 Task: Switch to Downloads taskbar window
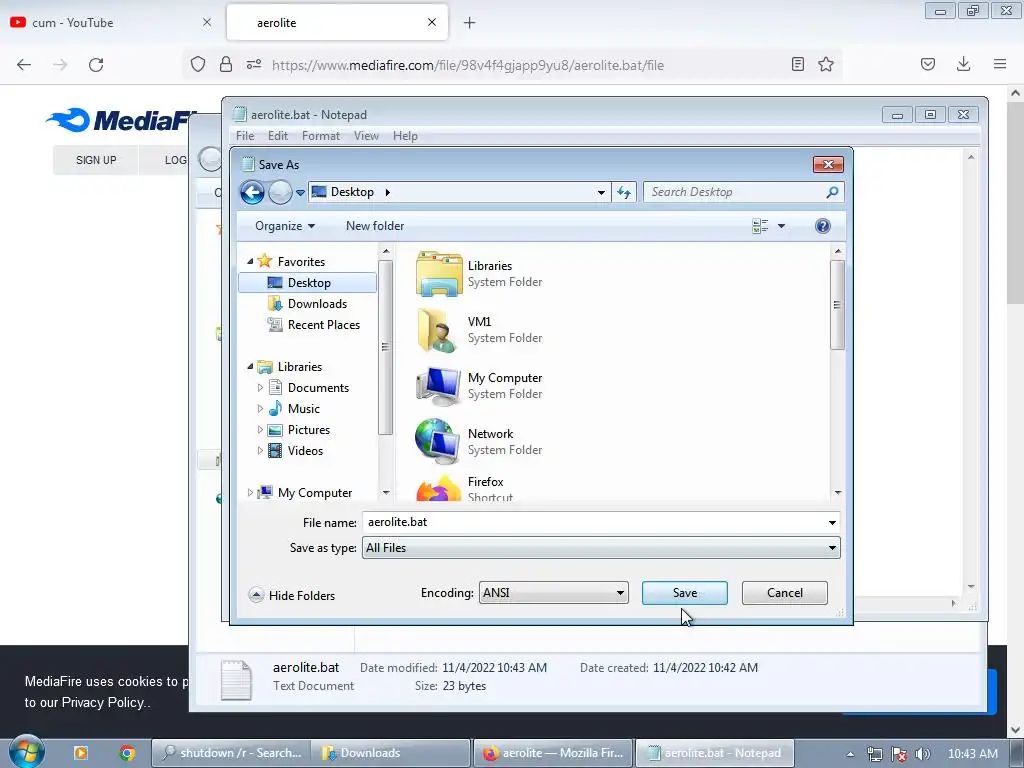(391, 753)
